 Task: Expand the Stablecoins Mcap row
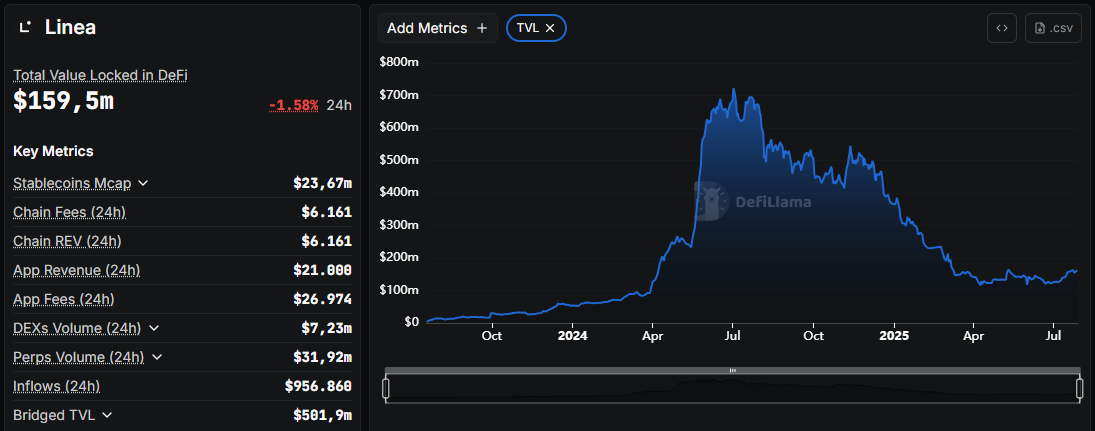pos(143,183)
